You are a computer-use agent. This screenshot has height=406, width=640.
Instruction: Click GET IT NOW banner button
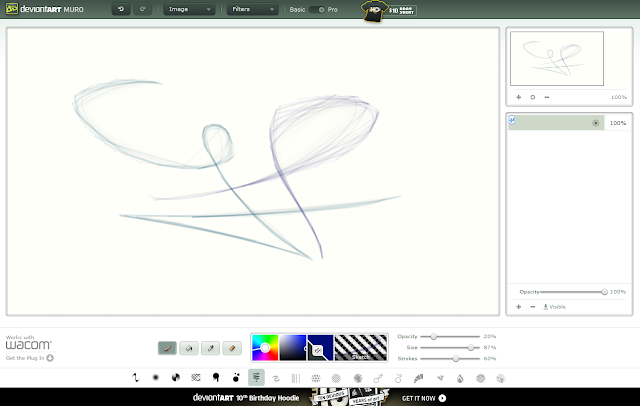pyautogui.click(x=424, y=398)
